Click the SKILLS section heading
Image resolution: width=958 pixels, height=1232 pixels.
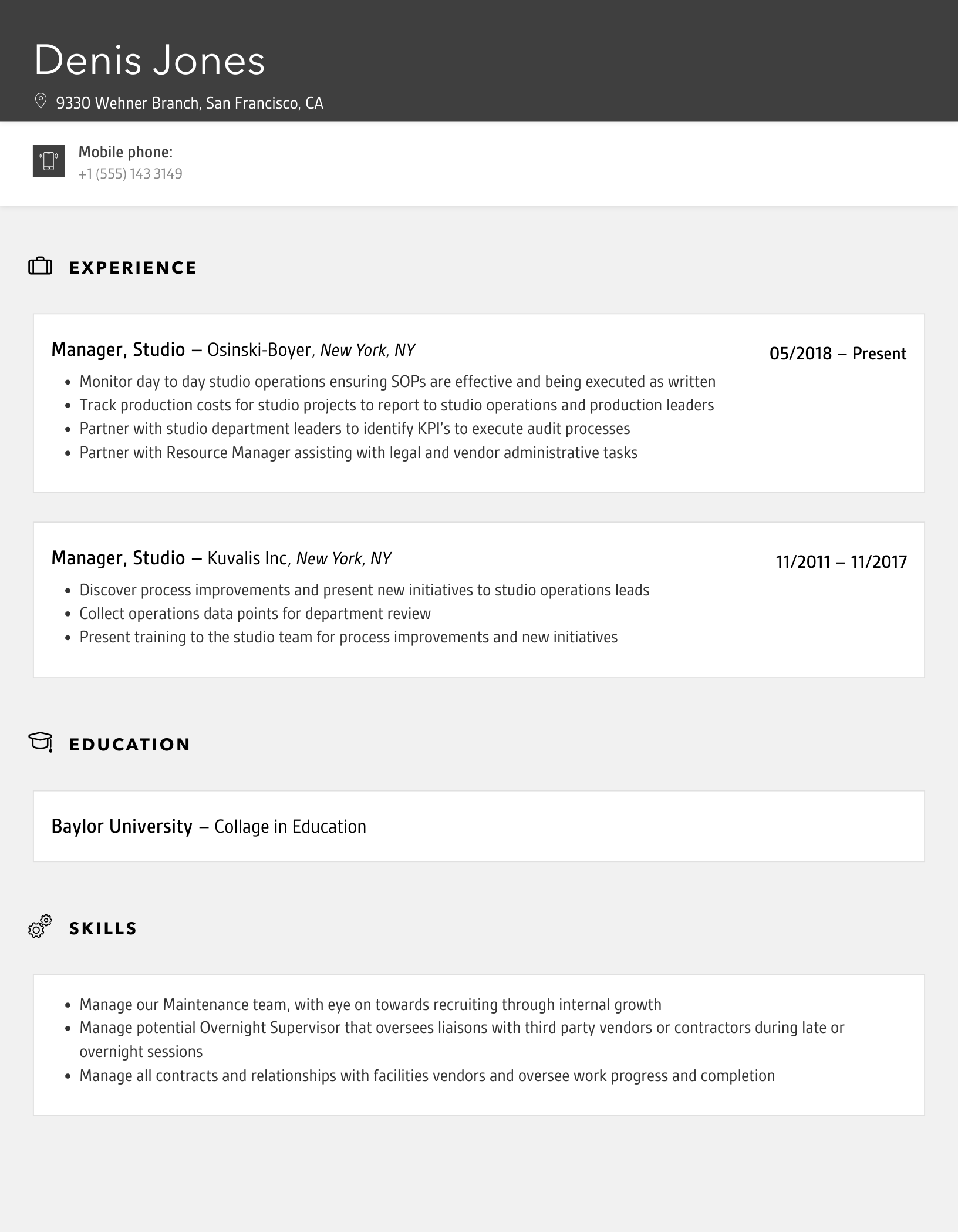tap(103, 928)
